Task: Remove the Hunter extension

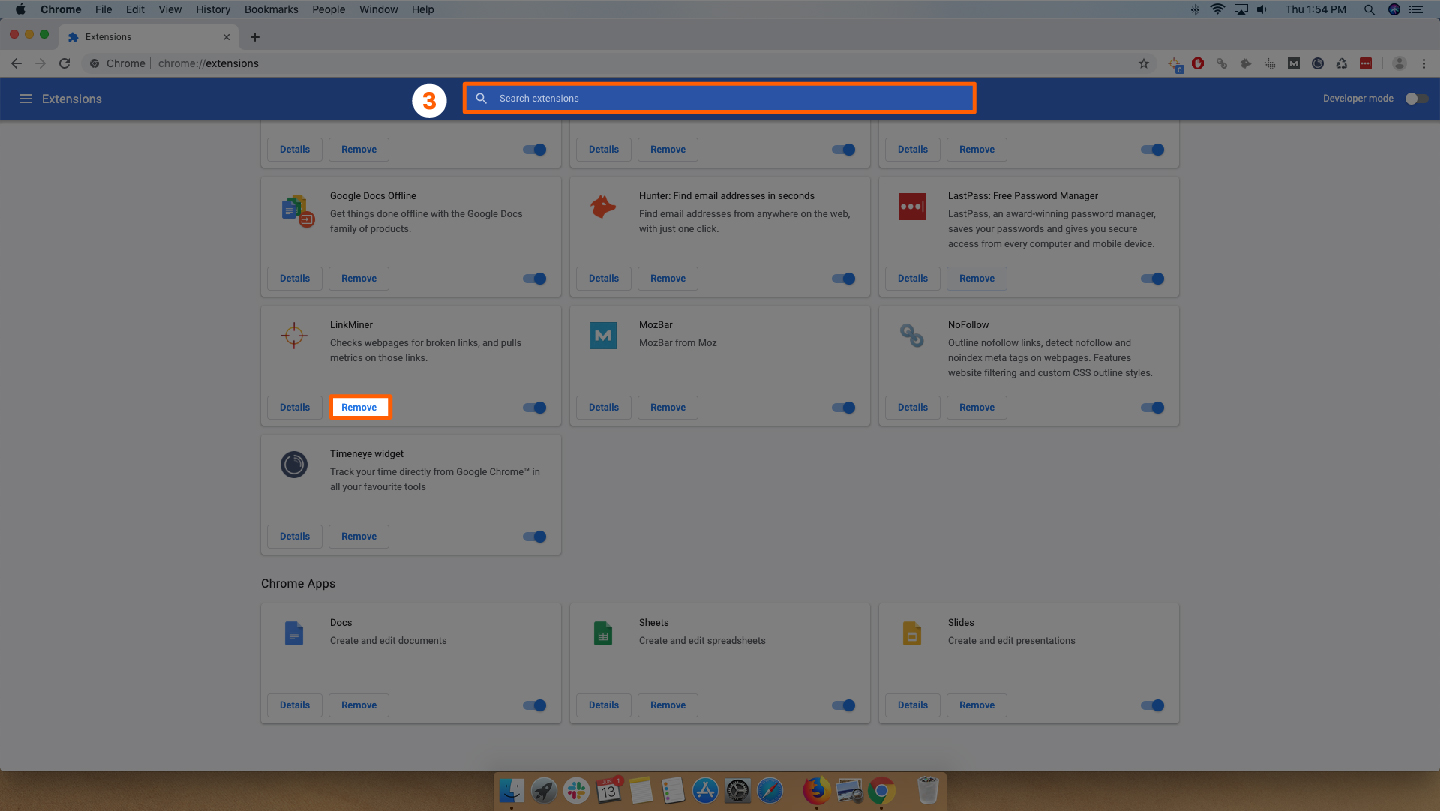Action: (x=668, y=278)
